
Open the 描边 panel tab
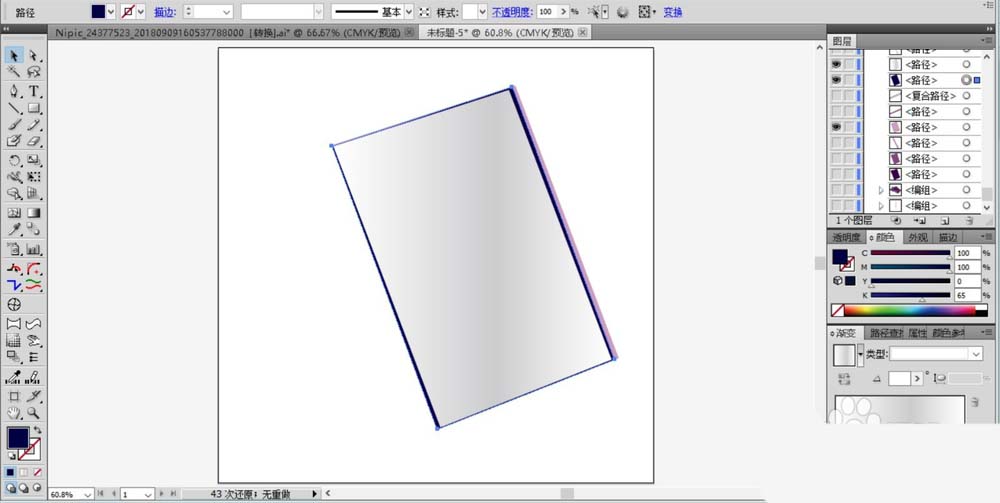[x=948, y=237]
